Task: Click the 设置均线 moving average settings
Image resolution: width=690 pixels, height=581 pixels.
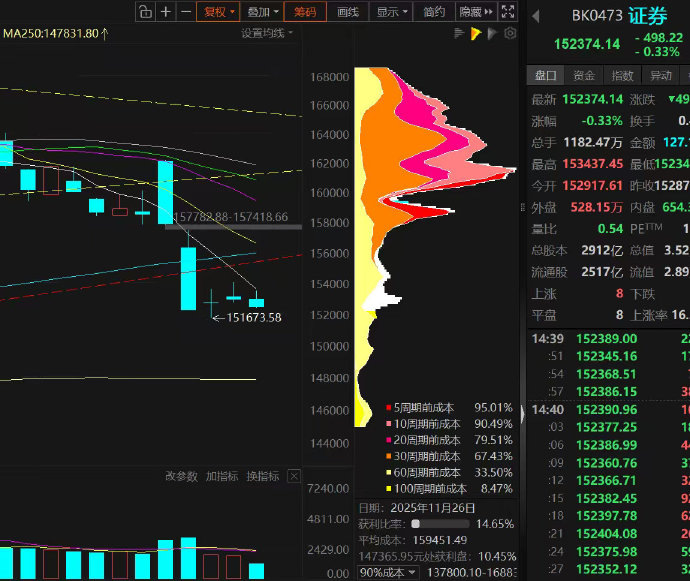Action: (x=266, y=33)
